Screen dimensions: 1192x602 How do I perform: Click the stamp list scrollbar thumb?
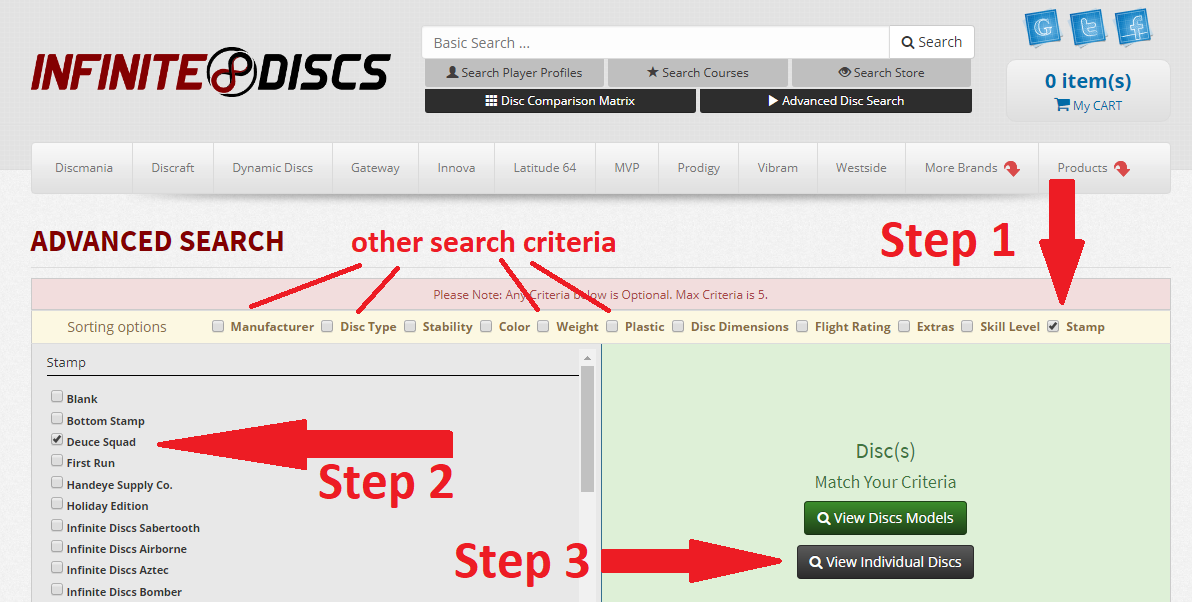point(587,429)
